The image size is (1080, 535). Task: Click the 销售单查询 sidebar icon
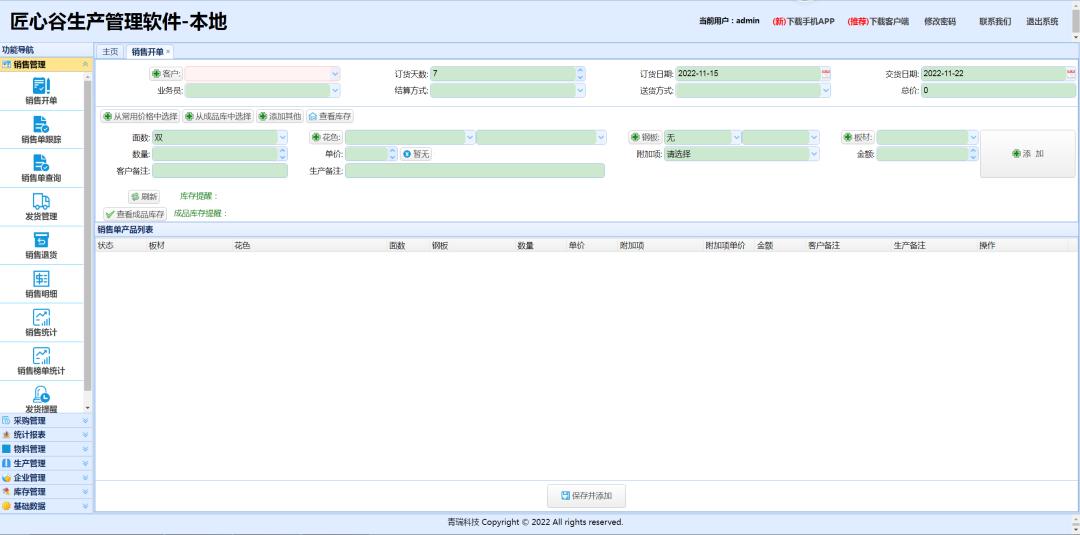point(41,165)
